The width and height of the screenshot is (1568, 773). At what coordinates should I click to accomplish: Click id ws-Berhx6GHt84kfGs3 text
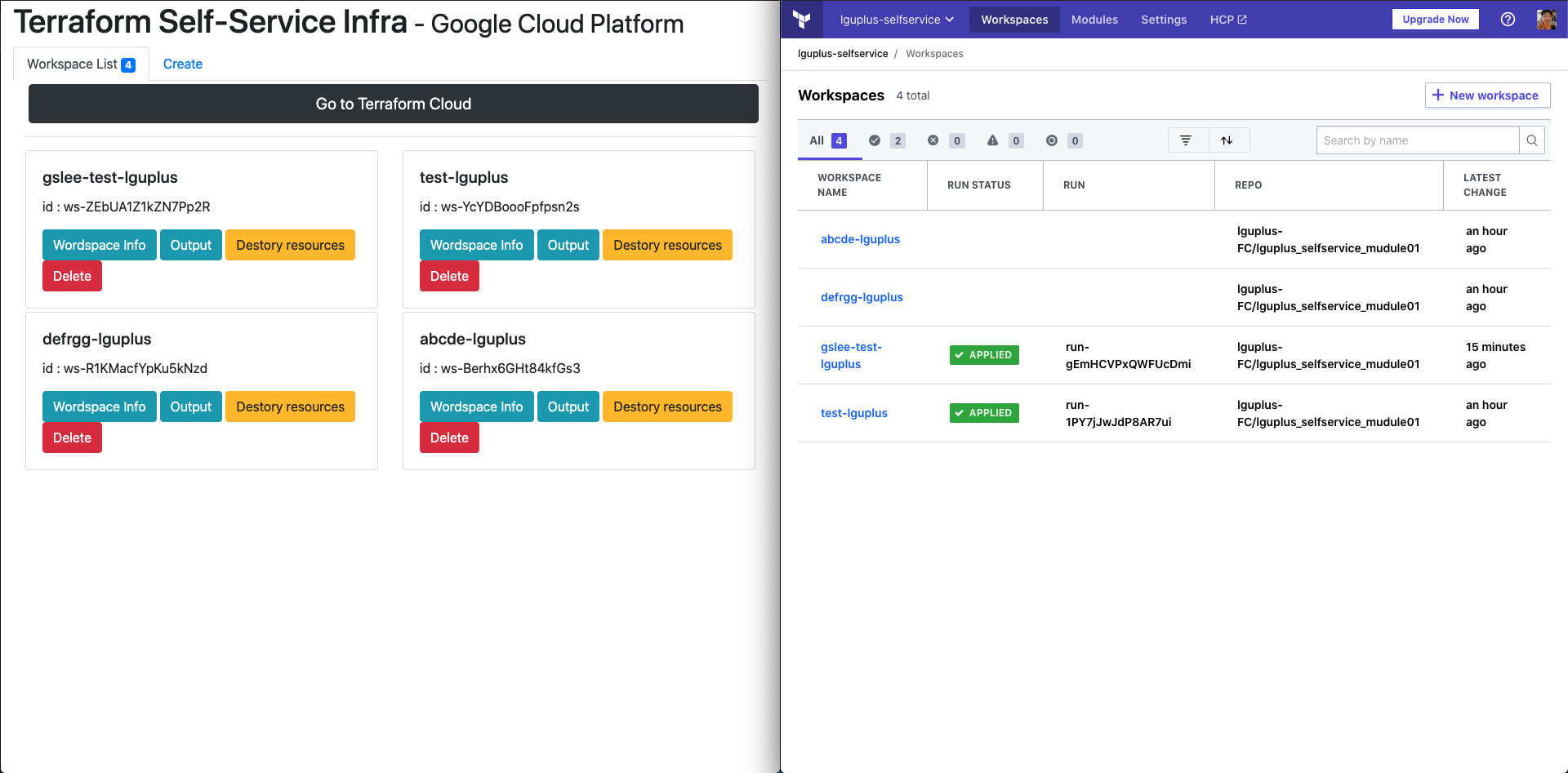click(x=500, y=368)
